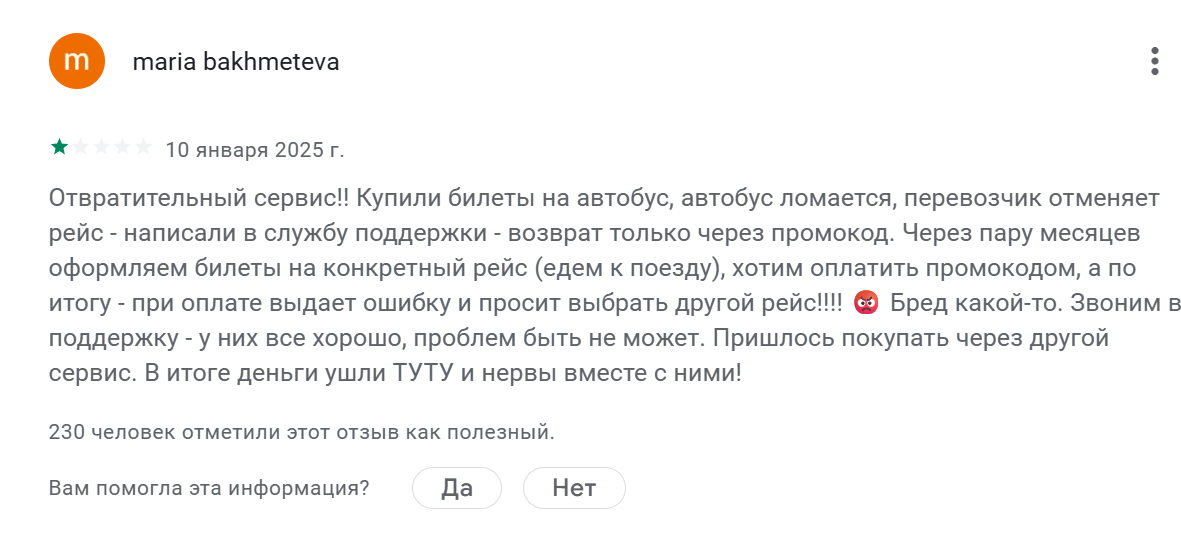Open the three-dot review options menu
1181x539 pixels.
1154,62
